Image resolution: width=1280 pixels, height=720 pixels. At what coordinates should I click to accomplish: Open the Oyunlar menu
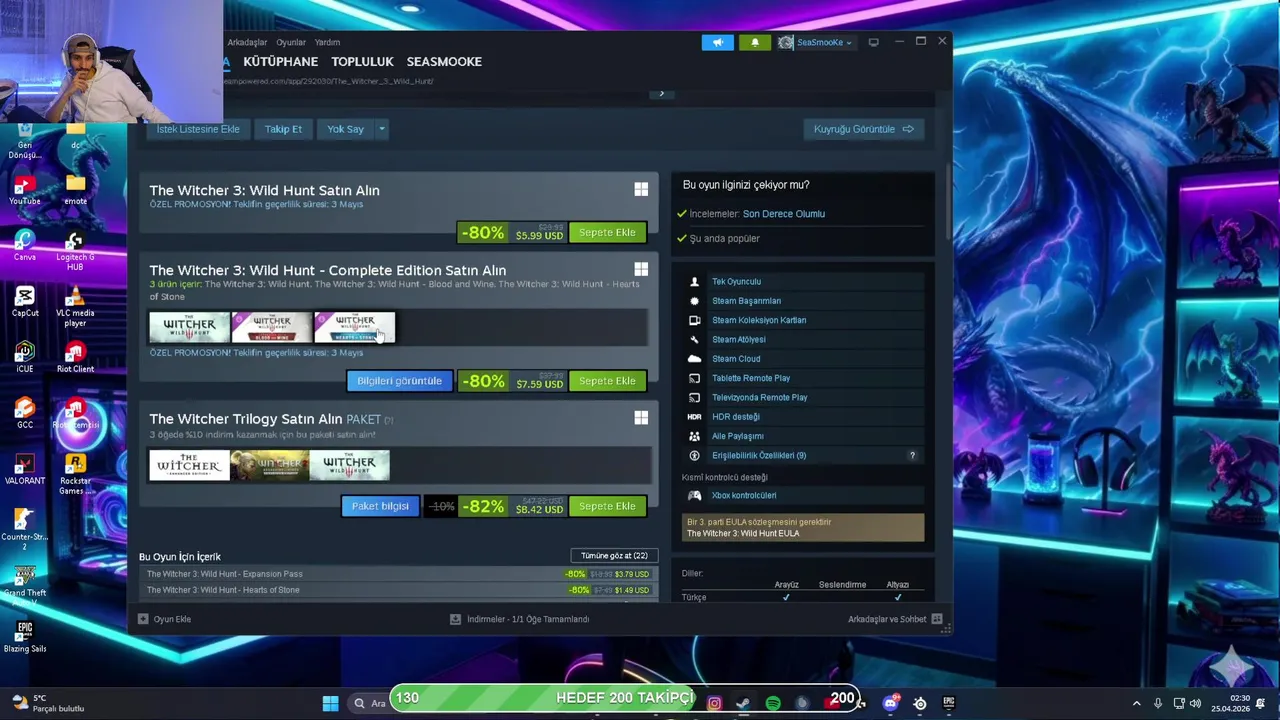tap(291, 42)
